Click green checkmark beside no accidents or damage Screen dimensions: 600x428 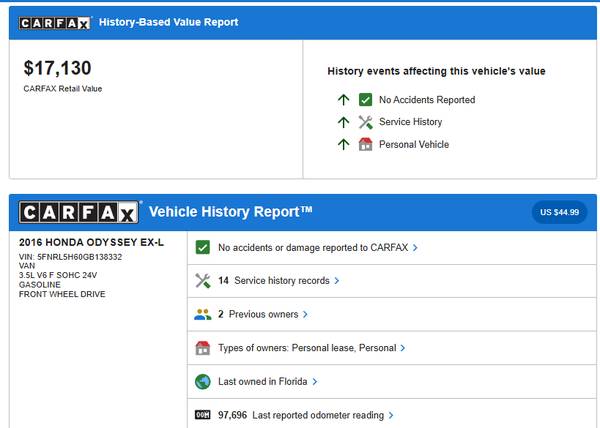coord(203,247)
